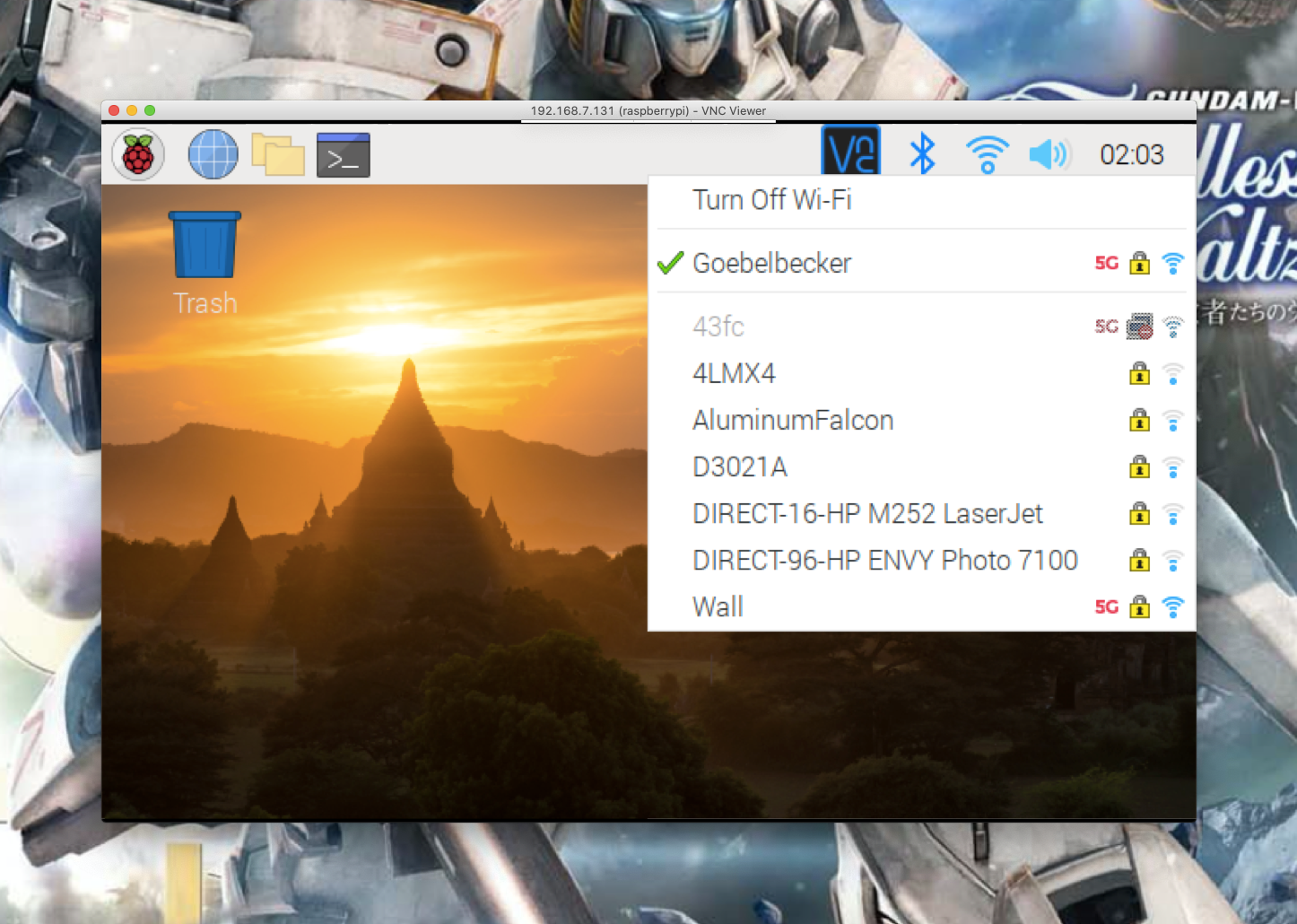Click the VNC Server tray icon
This screenshot has height=924, width=1297.
tap(851, 152)
